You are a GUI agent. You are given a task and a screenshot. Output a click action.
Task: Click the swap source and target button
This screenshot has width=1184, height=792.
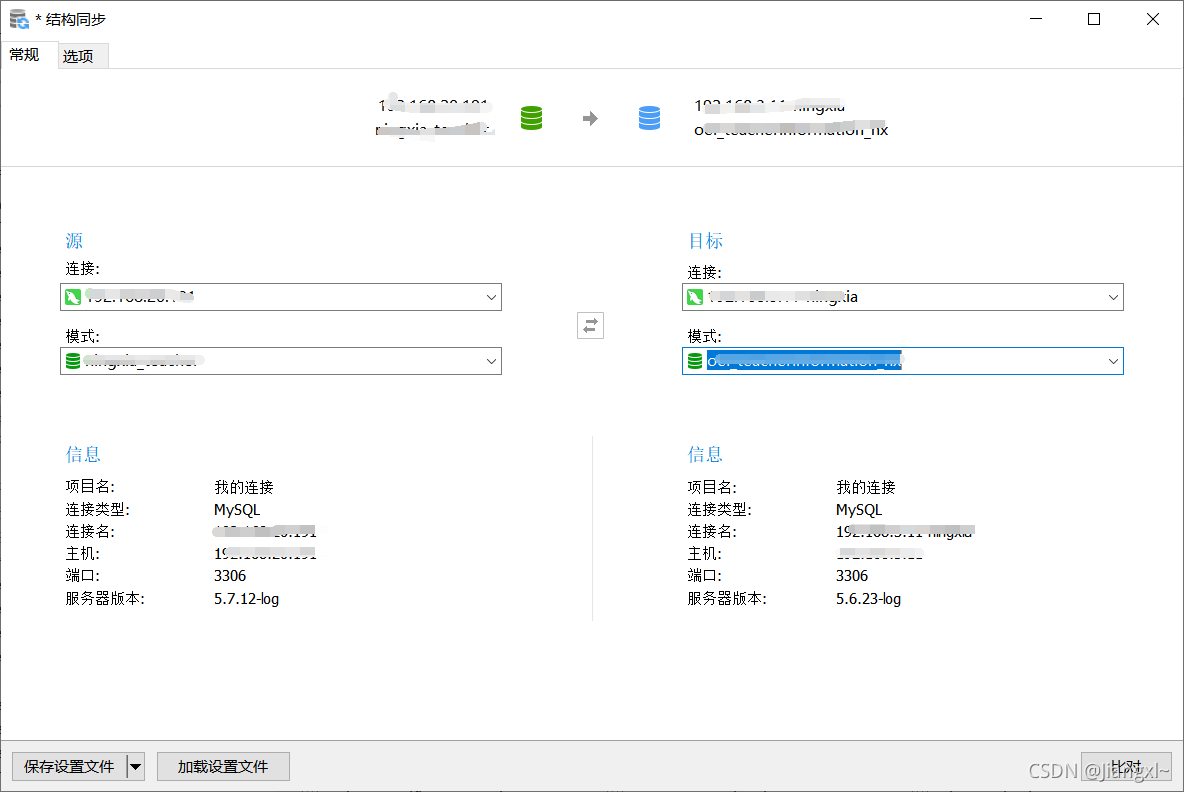590,325
